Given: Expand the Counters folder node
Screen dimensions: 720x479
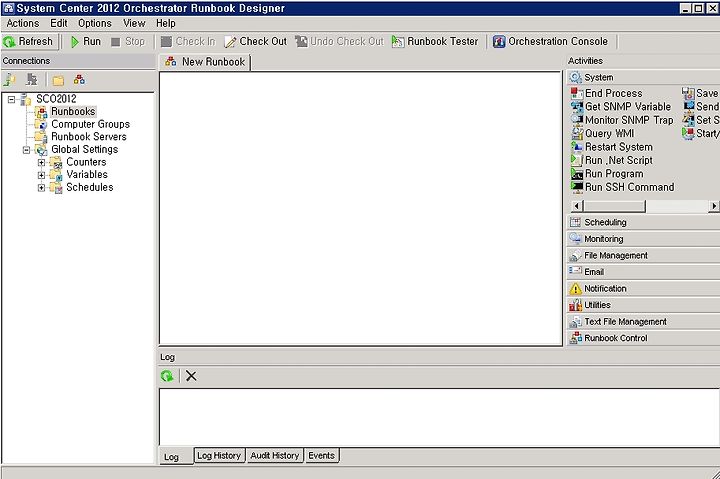Looking at the screenshot, I should tap(41, 163).
